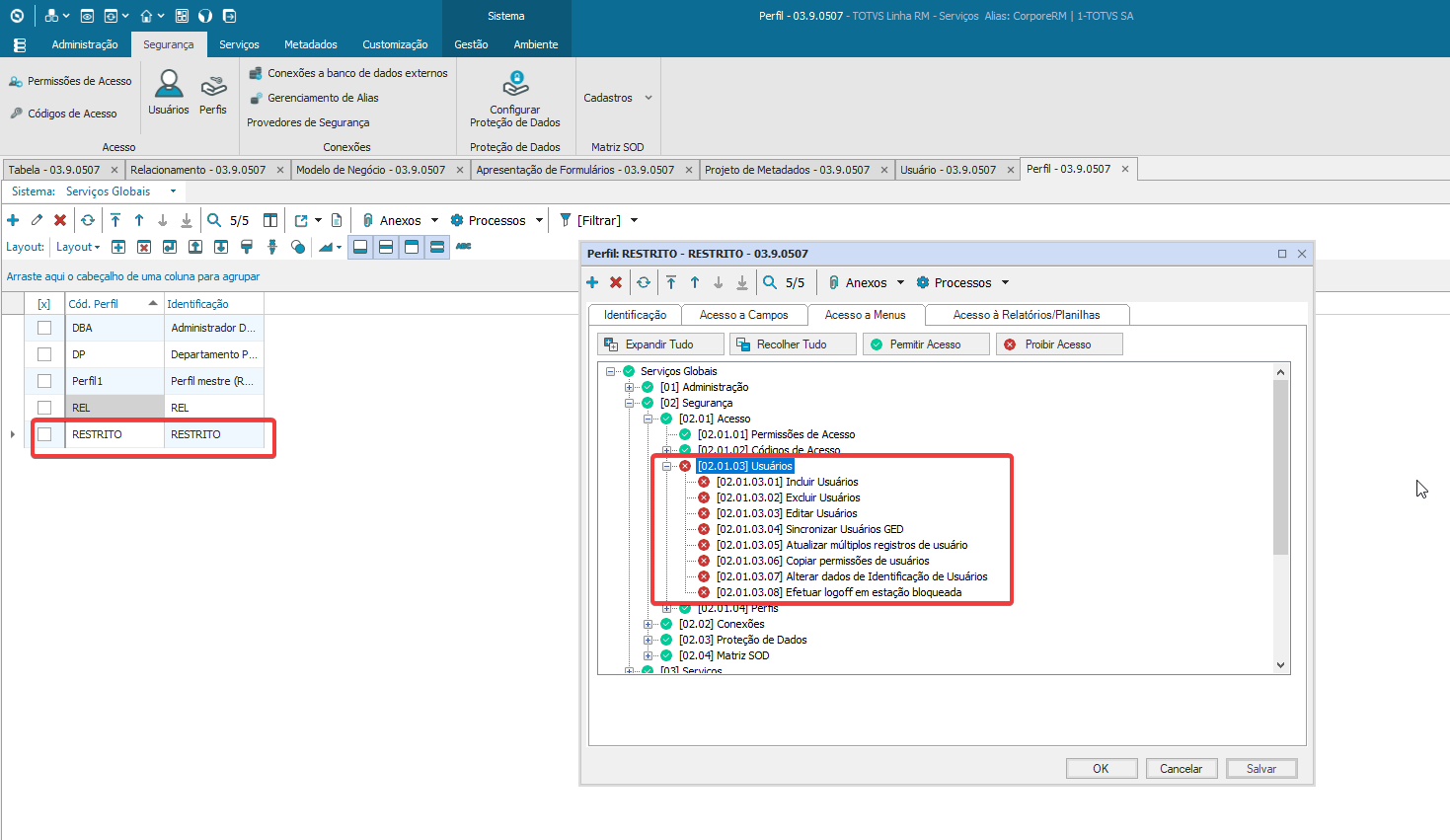Go to previous record in dialog toolbar

point(695,282)
